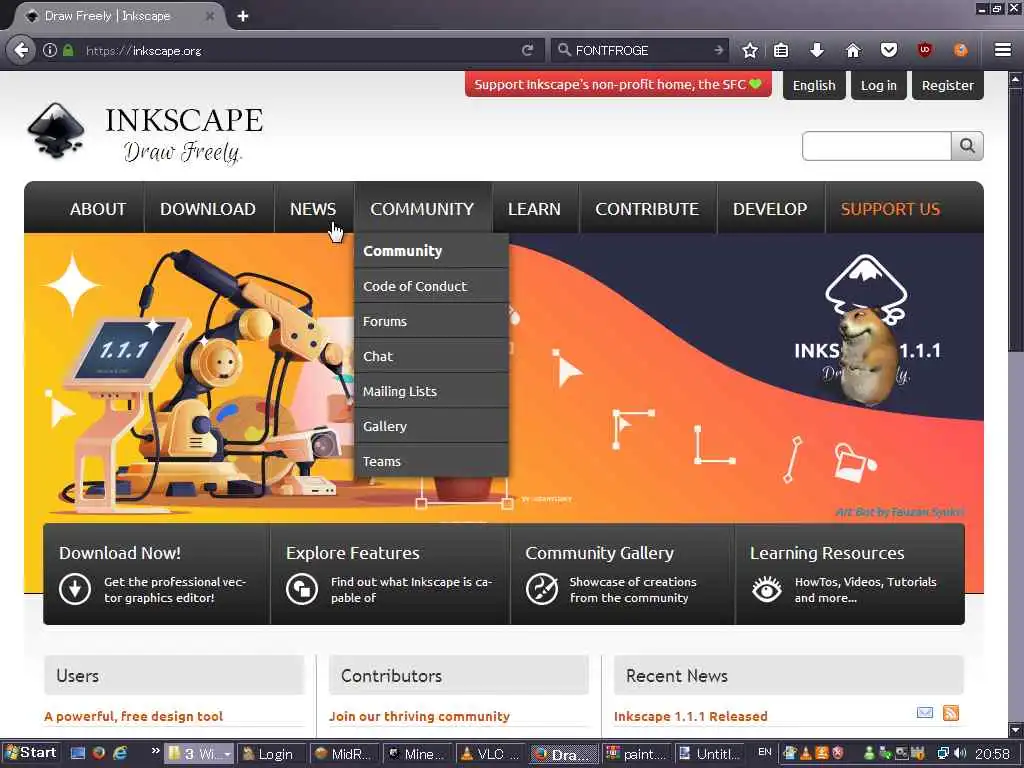The height and width of the screenshot is (768, 1024).
Task: Open site information via the info icon
Action: (50, 50)
